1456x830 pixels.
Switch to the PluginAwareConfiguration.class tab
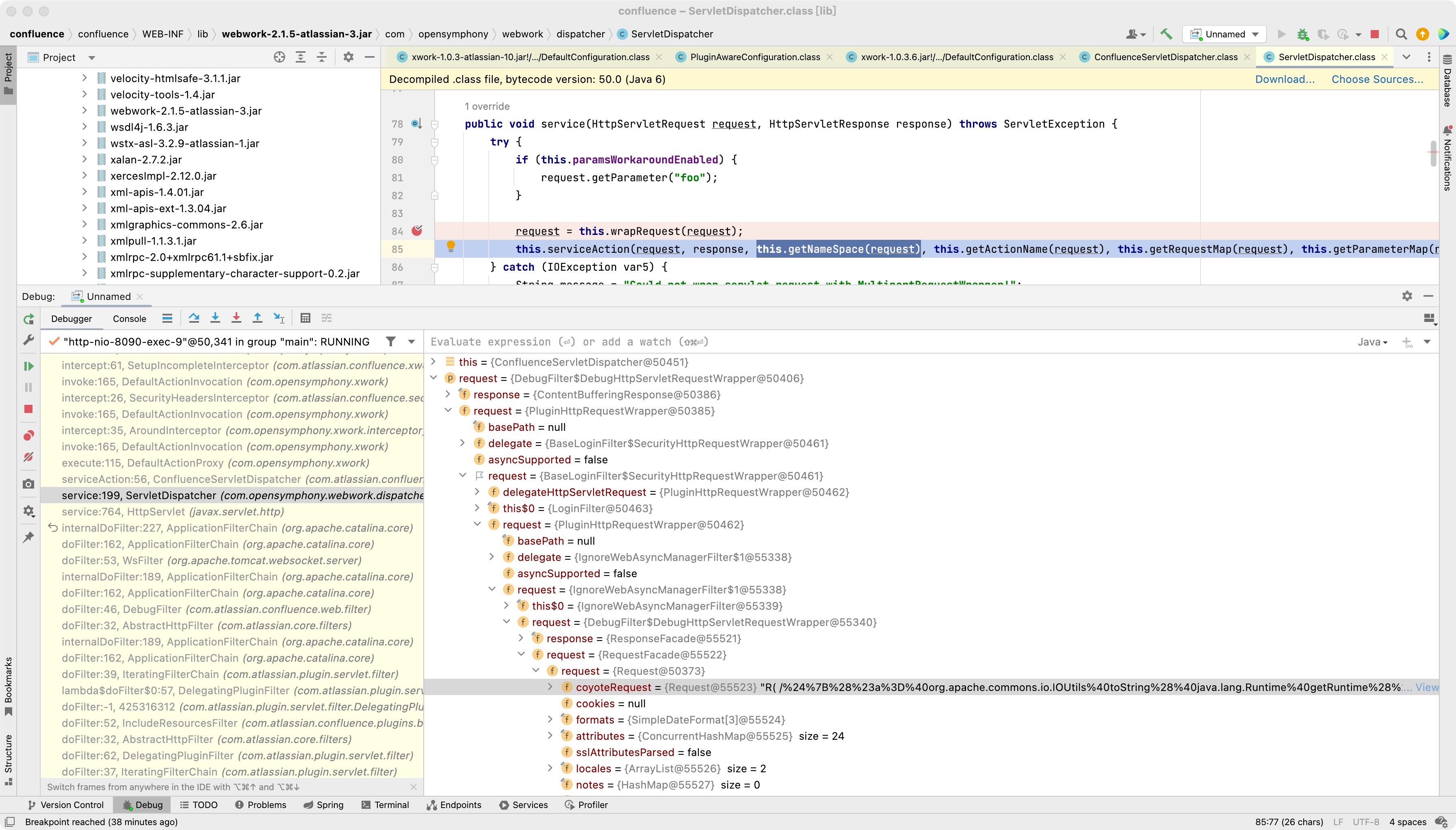(754, 57)
